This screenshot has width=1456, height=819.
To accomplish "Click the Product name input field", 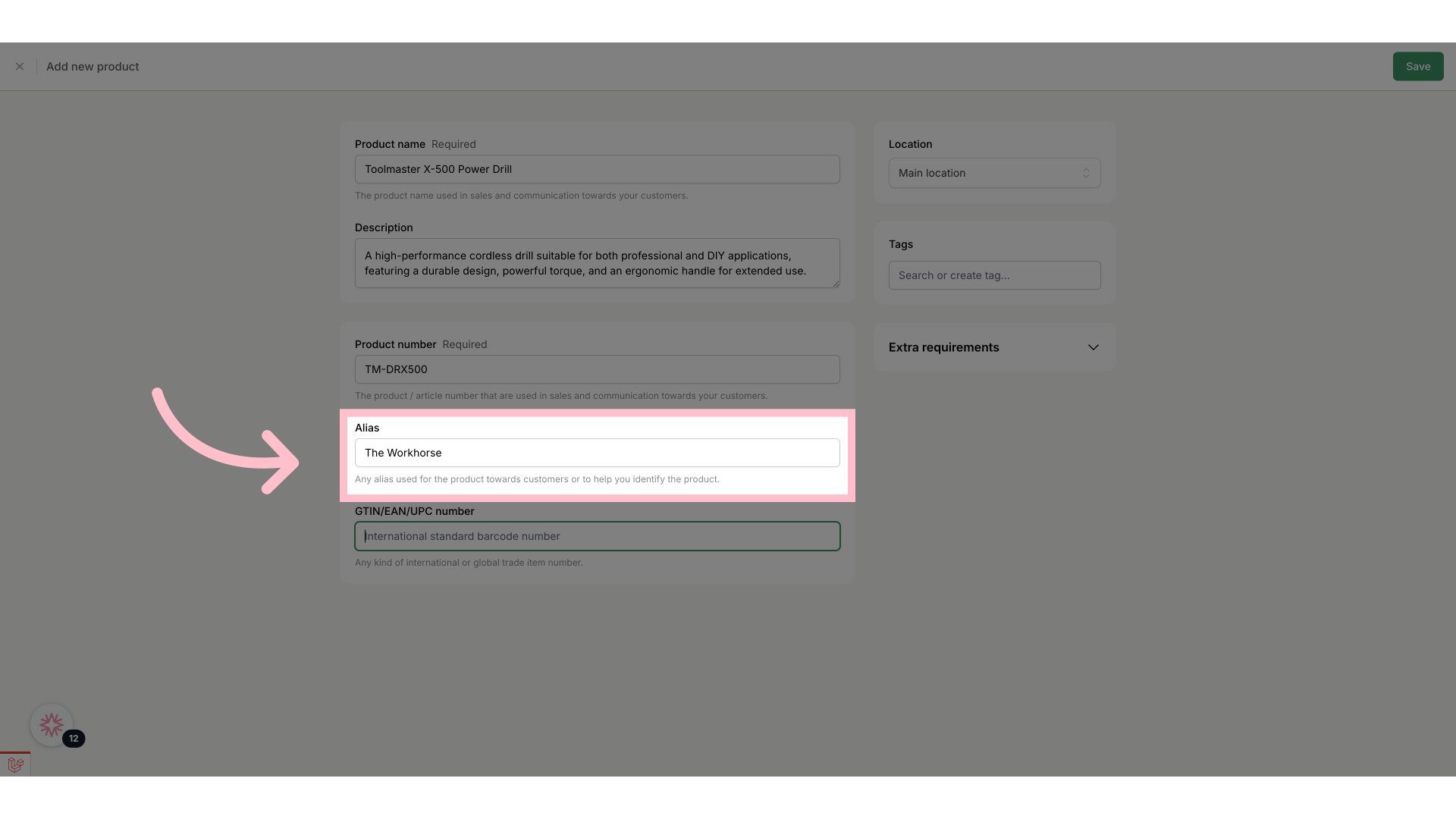I will click(597, 169).
